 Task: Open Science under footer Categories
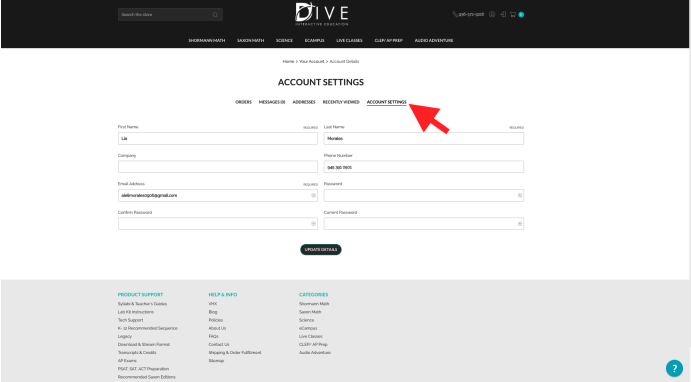pos(307,320)
